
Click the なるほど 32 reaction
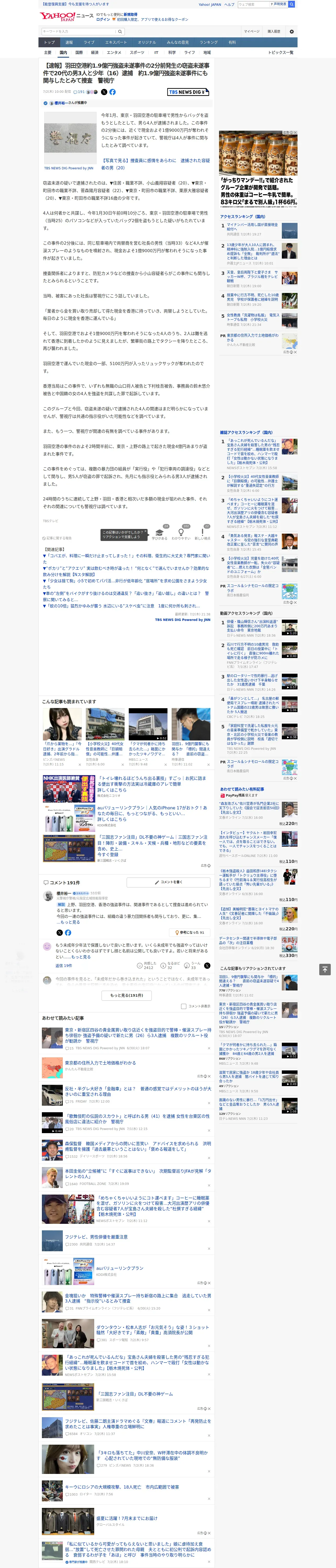tap(170, 965)
